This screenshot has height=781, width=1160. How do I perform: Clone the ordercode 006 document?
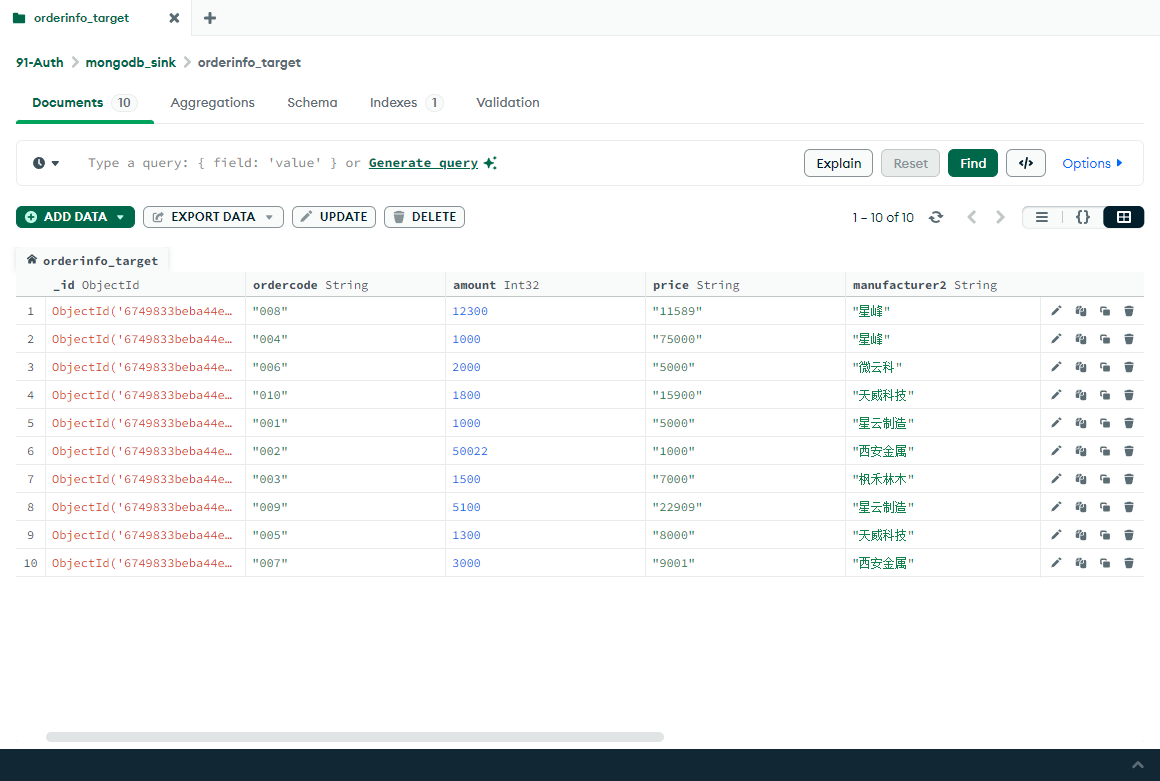click(x=1105, y=367)
